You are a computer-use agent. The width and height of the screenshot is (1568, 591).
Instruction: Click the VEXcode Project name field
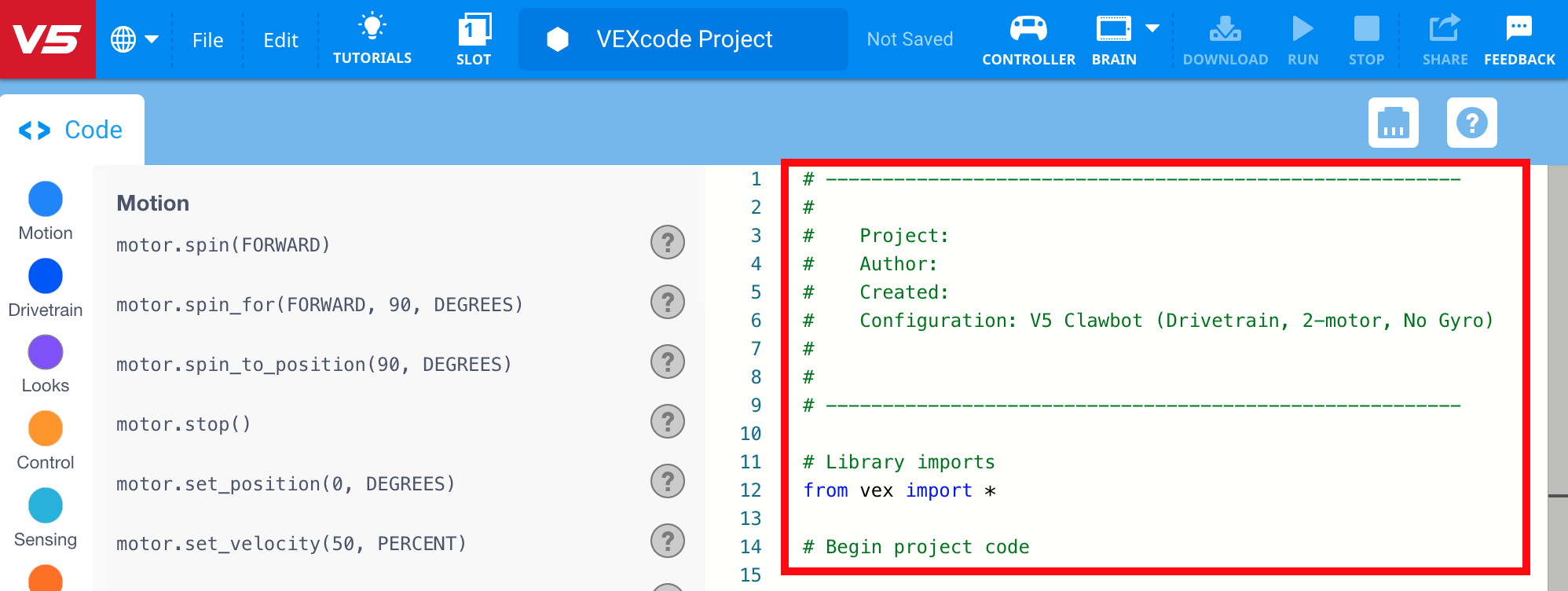pos(683,39)
